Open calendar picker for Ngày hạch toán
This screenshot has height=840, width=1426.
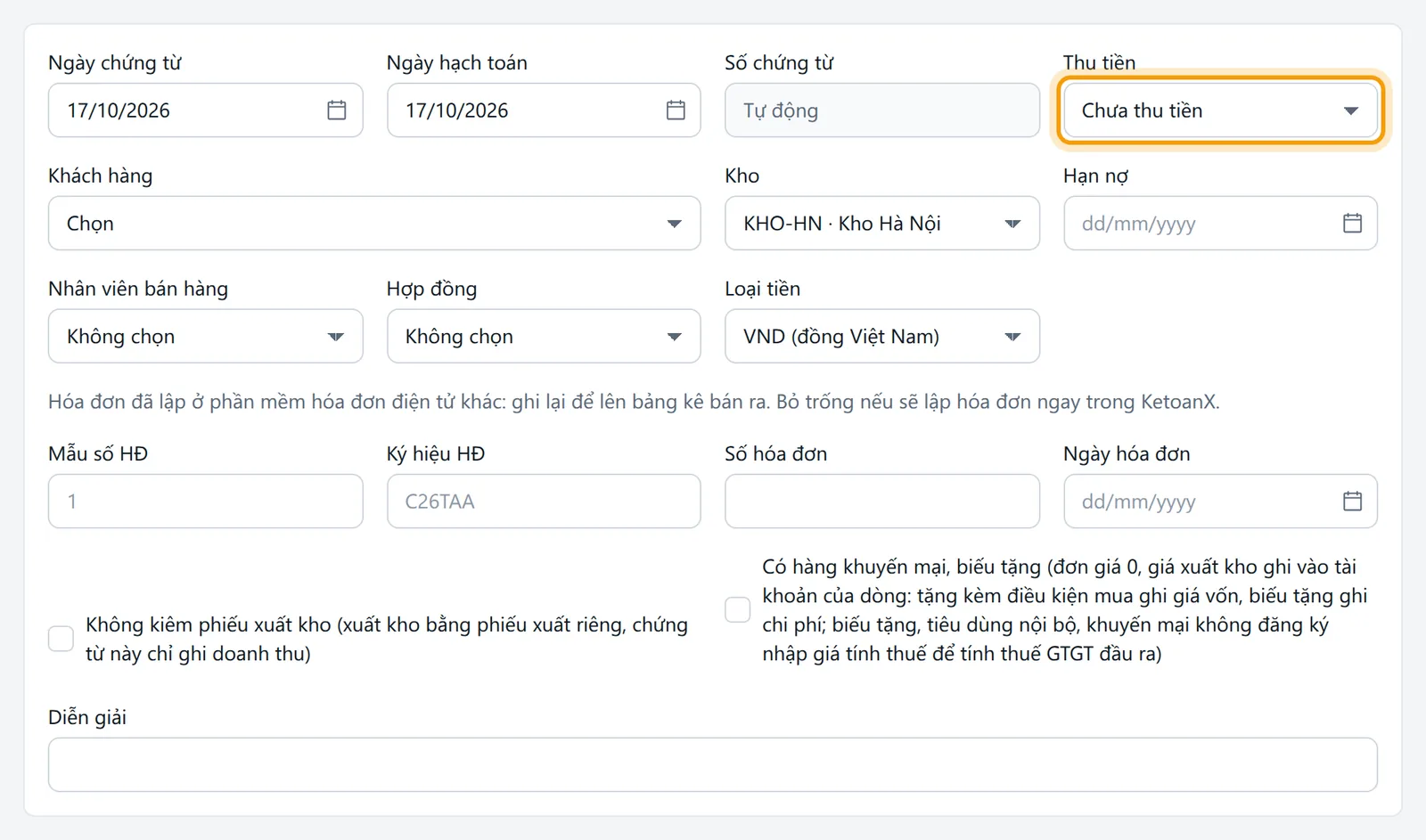pyautogui.click(x=676, y=110)
